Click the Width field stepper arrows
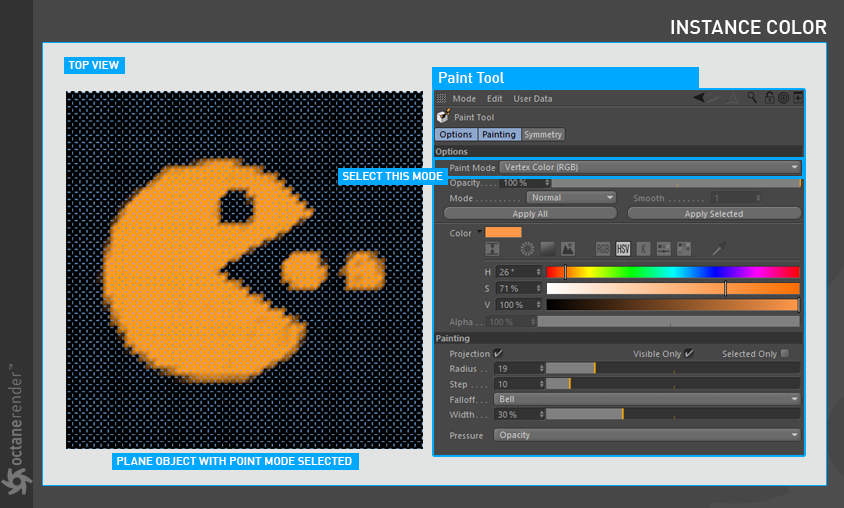The image size is (844, 508). click(x=542, y=414)
